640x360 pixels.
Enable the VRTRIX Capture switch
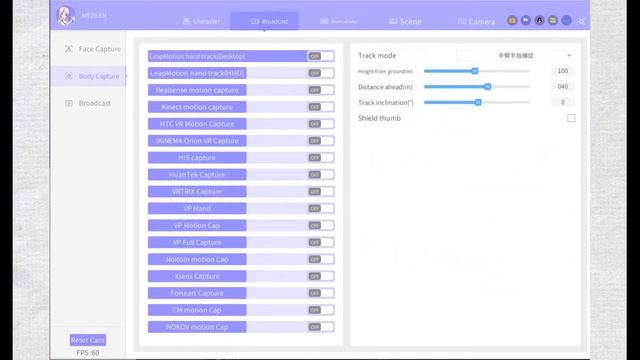(321, 191)
